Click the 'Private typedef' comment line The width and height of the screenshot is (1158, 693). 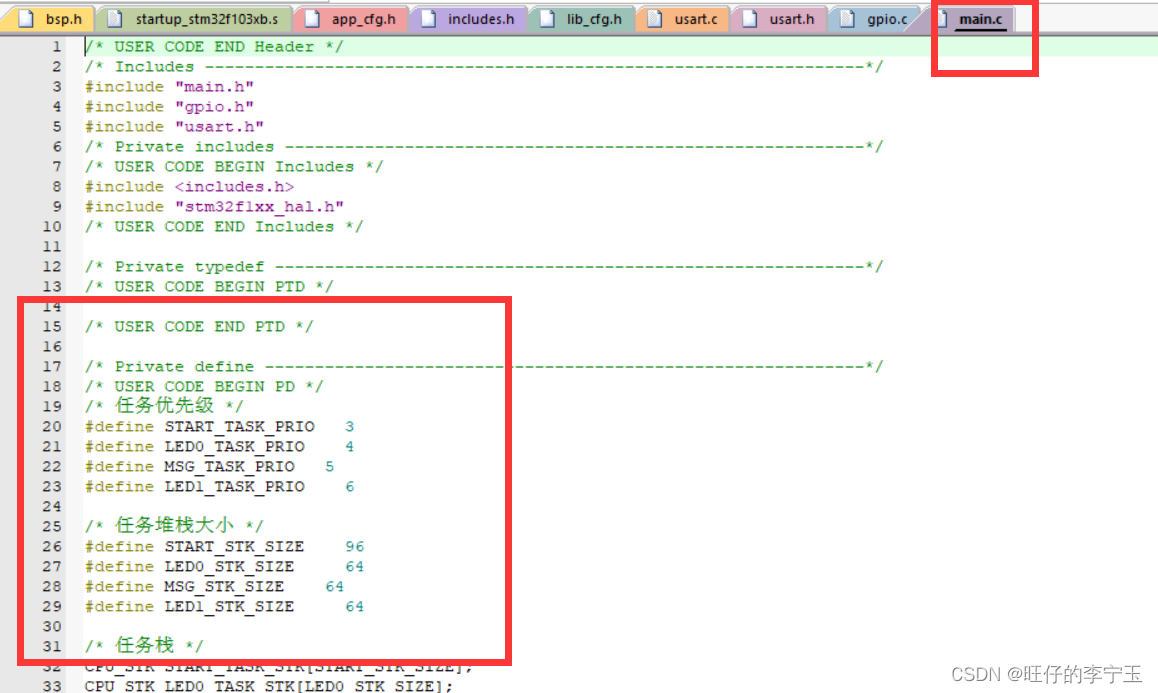click(484, 266)
